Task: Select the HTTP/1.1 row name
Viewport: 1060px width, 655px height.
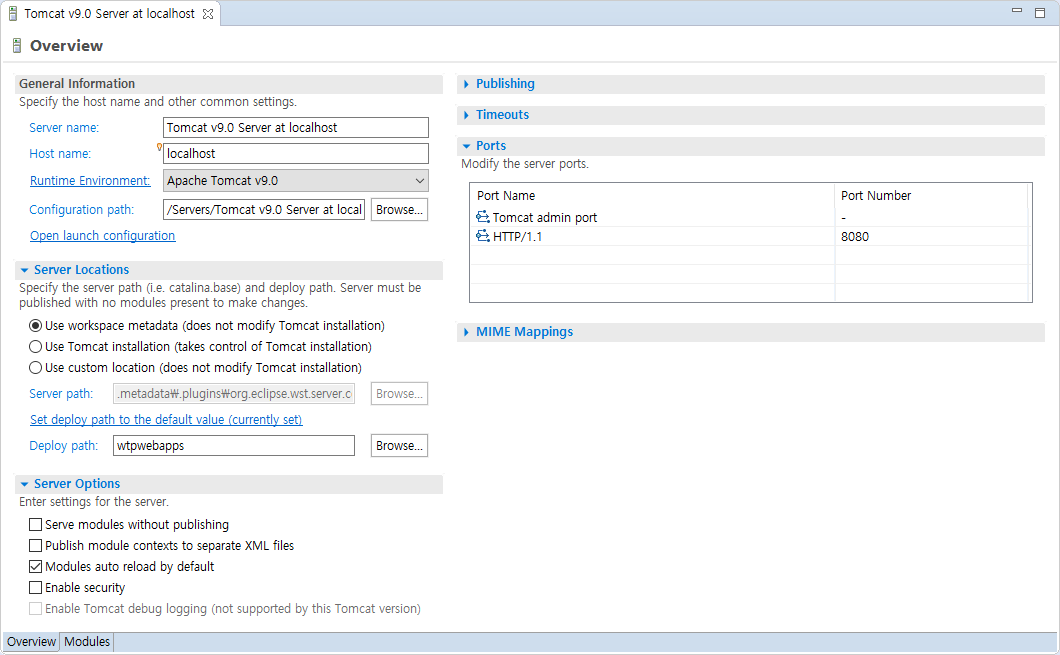Action: 517,237
